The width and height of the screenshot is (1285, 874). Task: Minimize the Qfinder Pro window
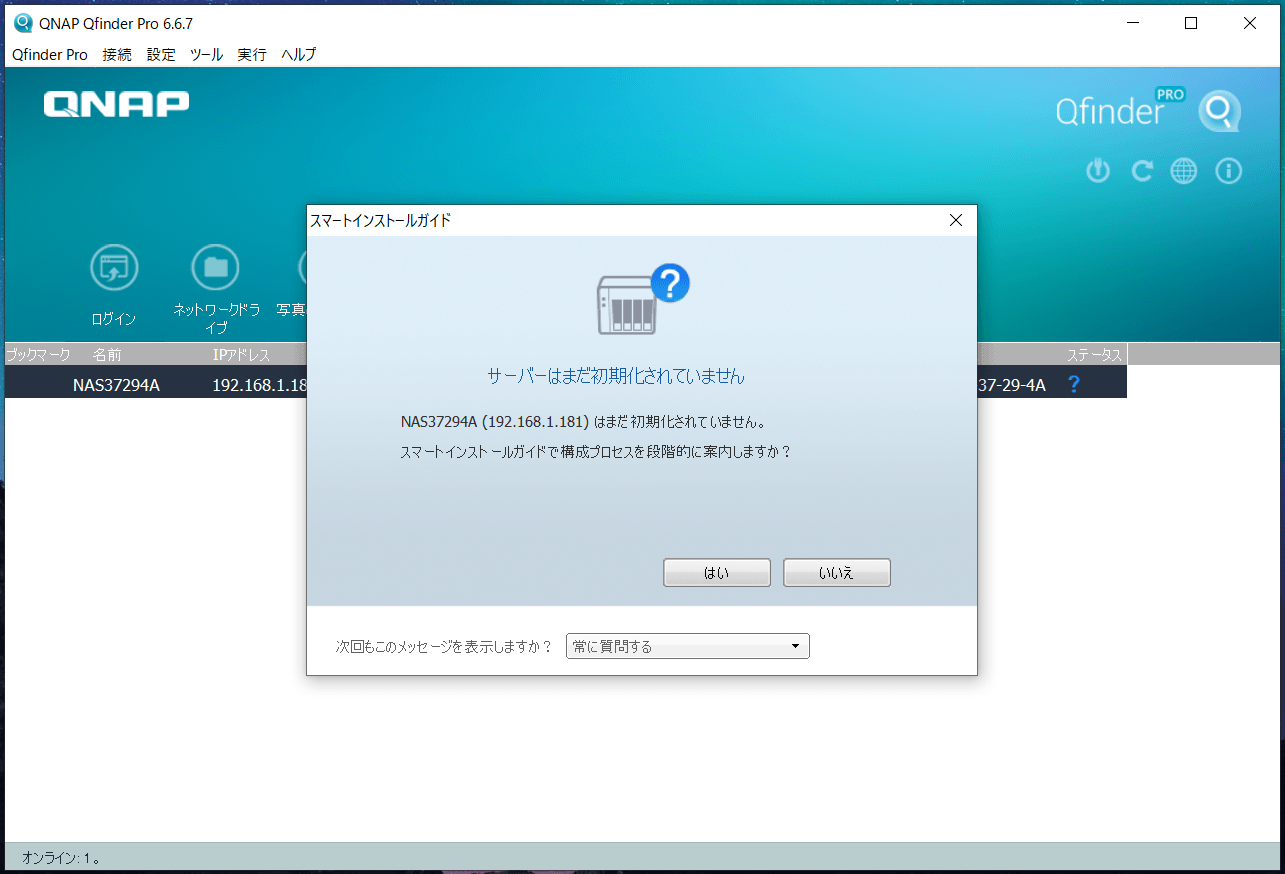point(1132,24)
